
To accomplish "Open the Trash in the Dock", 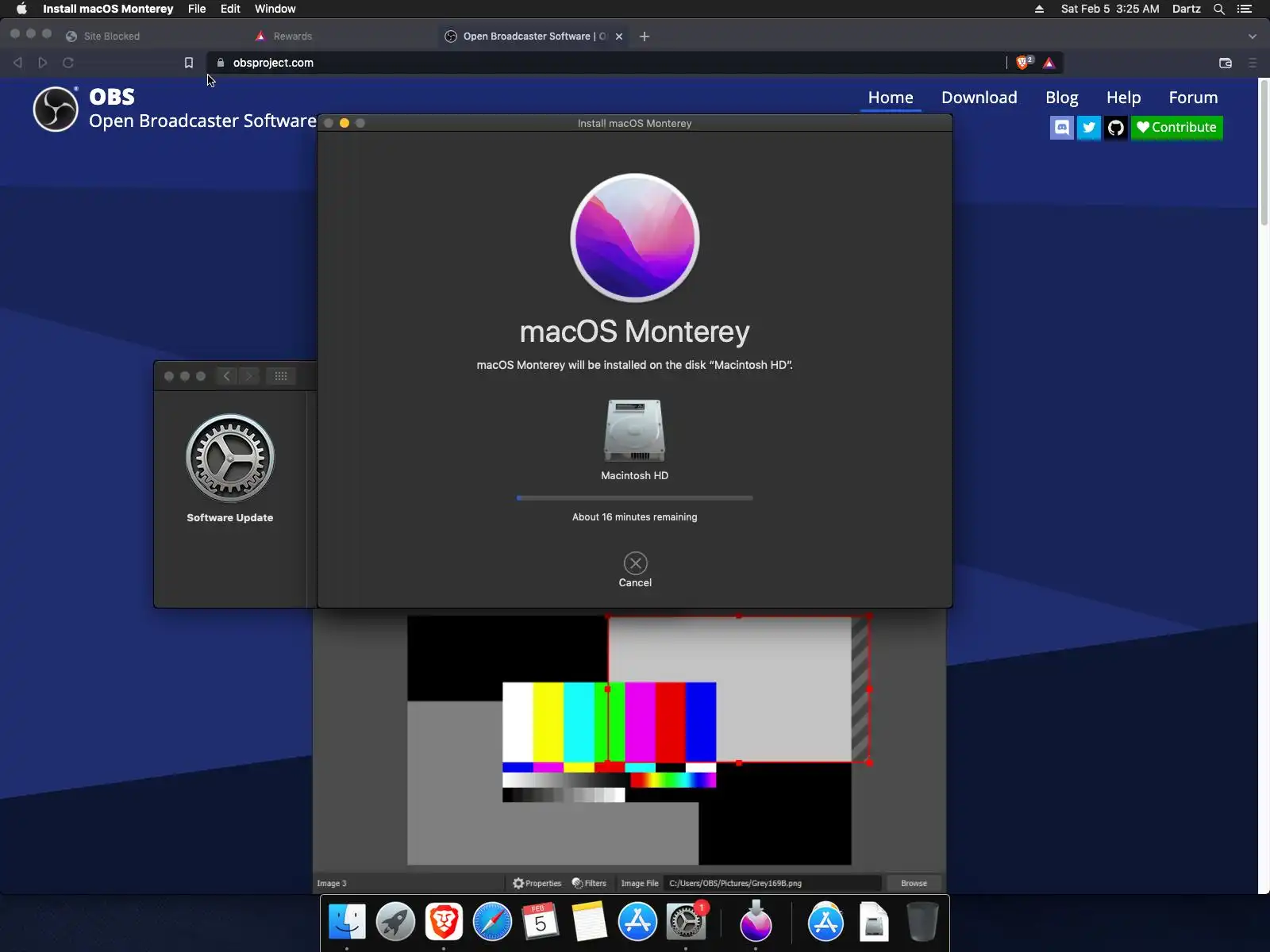I will pyautogui.click(x=922, y=922).
